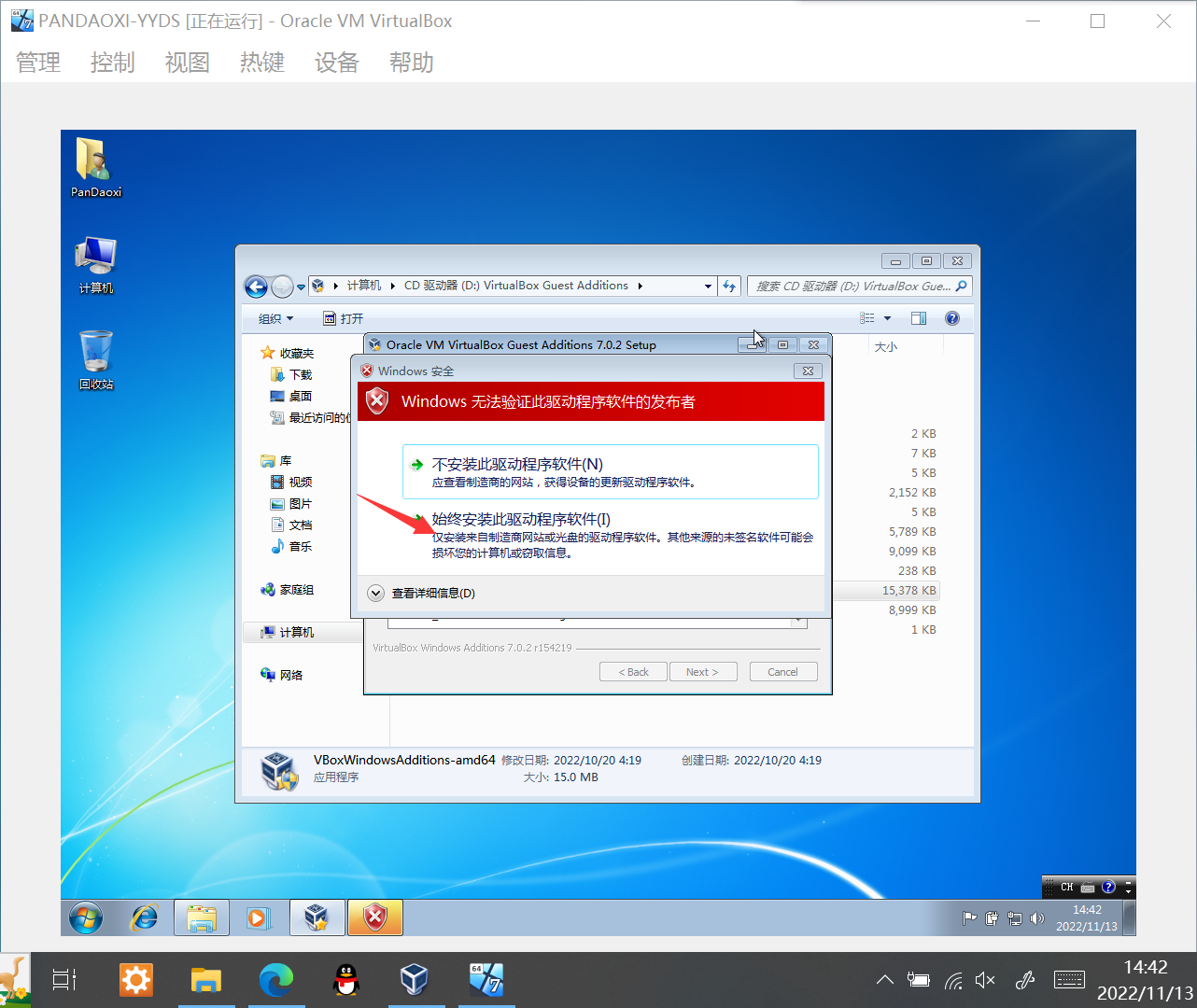Click the guest volume speaker tray icon

pos(1036,918)
